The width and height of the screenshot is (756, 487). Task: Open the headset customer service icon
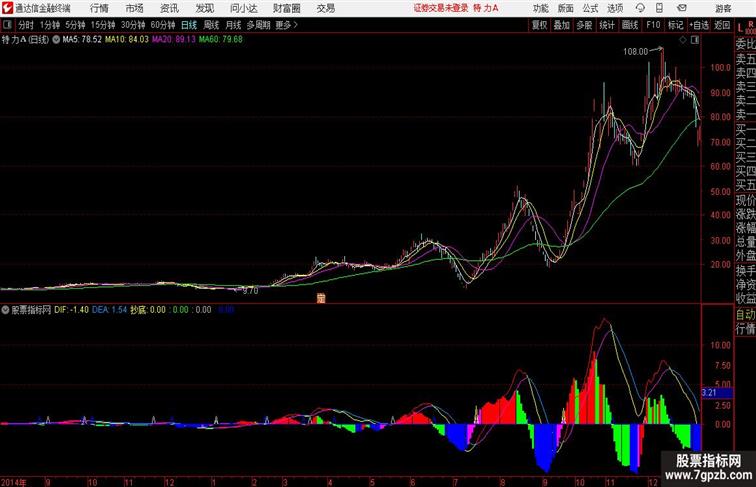(640, 8)
